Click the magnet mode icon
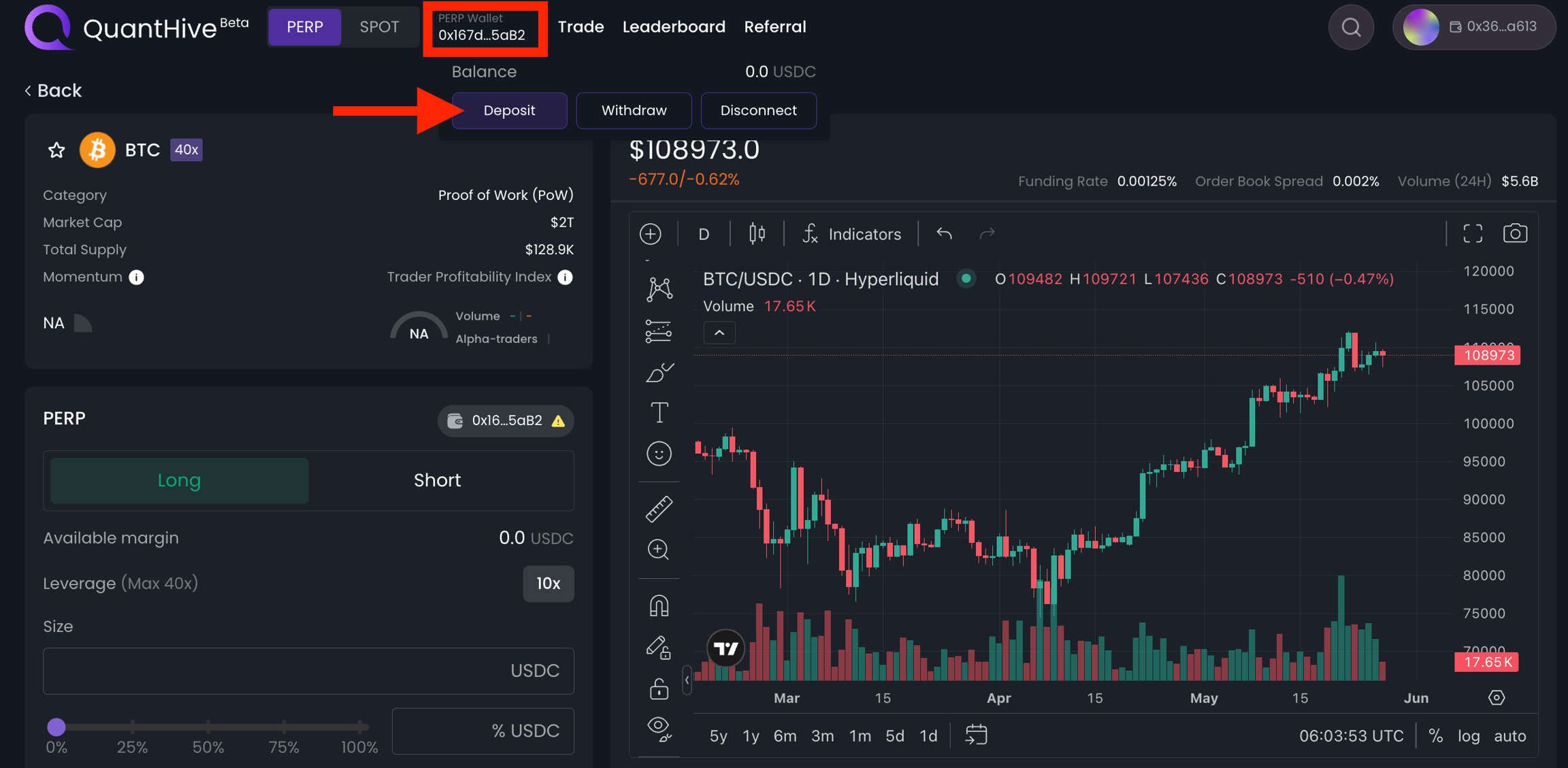Screen dimensions: 1568x768 [x=659, y=605]
